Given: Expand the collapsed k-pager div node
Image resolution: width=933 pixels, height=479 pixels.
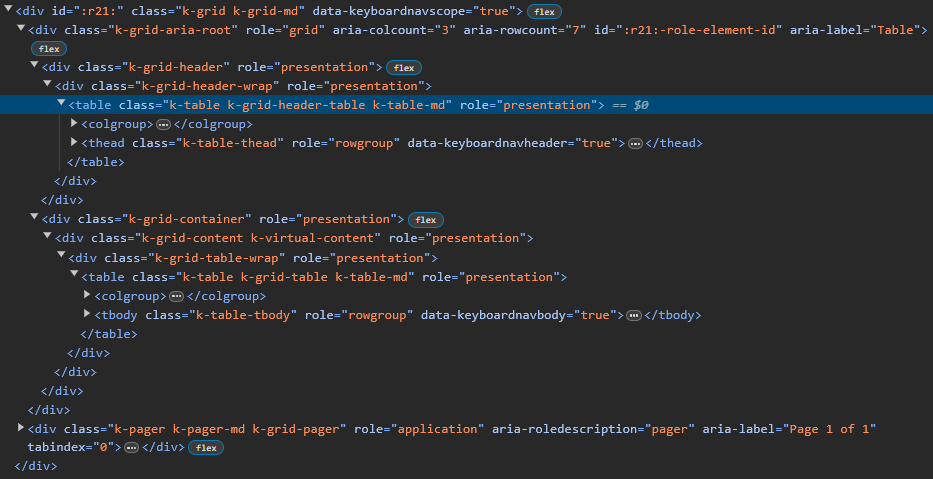Looking at the screenshot, I should coord(22,429).
